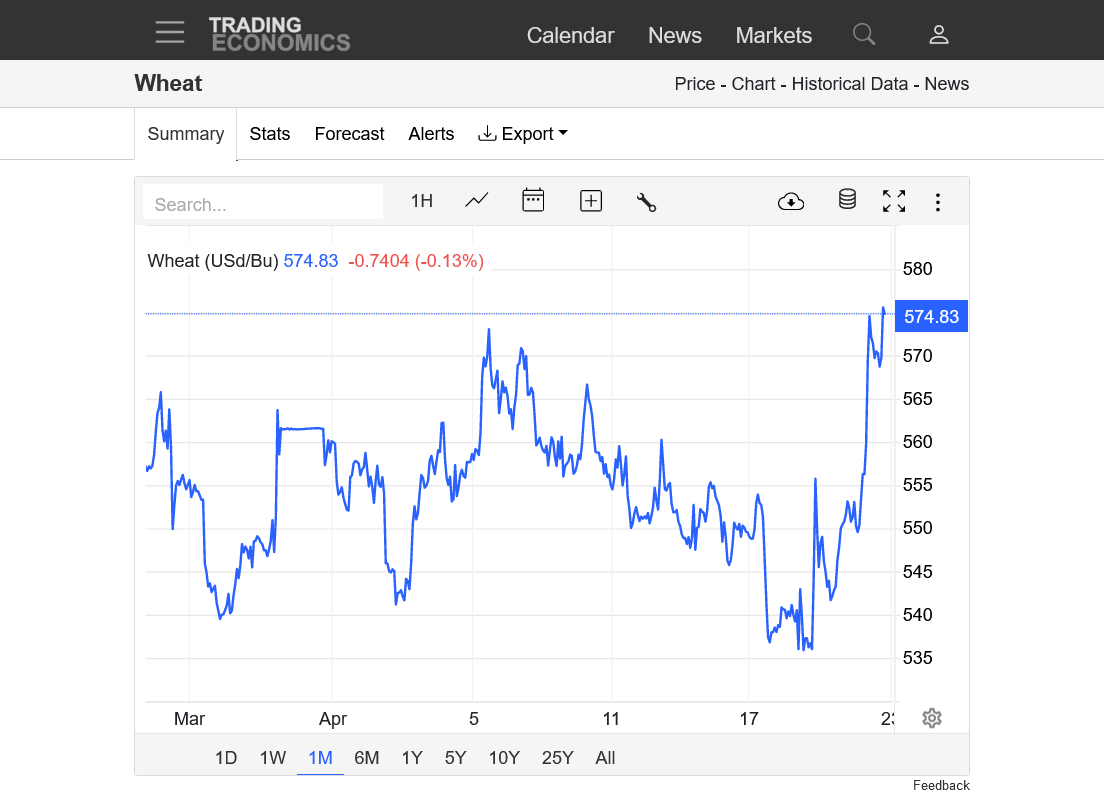
Task: Toggle fullscreen chart view
Action: click(x=894, y=201)
